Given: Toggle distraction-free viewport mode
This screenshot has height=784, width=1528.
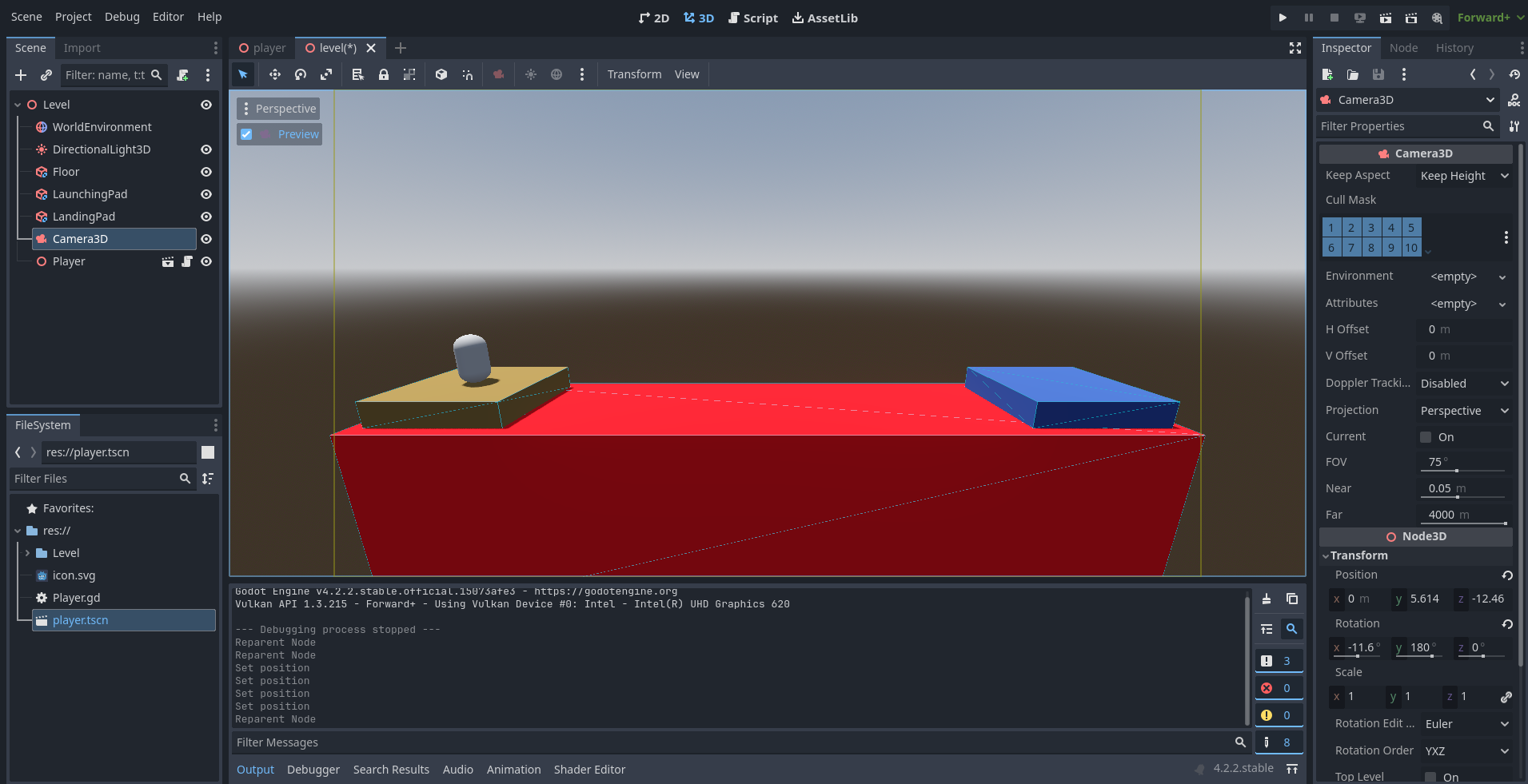Looking at the screenshot, I should point(1295,48).
